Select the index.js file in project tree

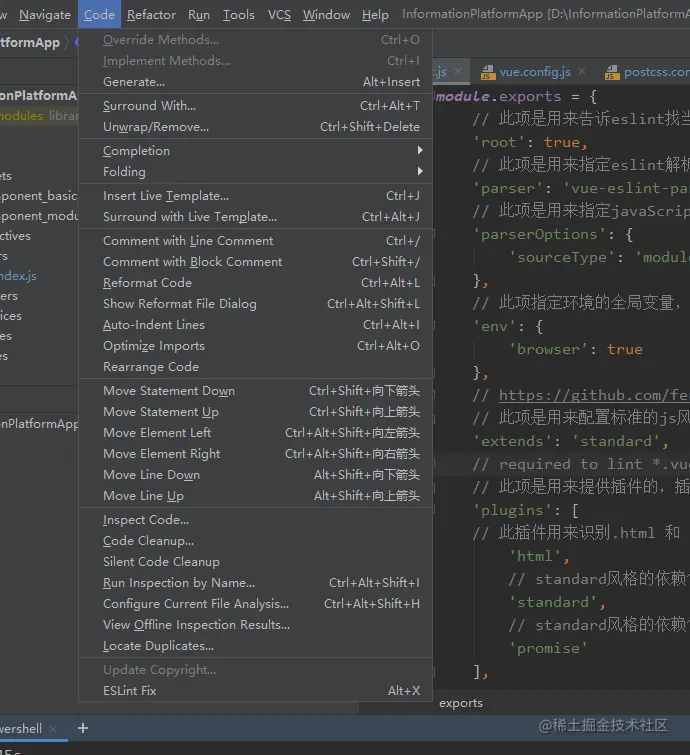[x=18, y=276]
